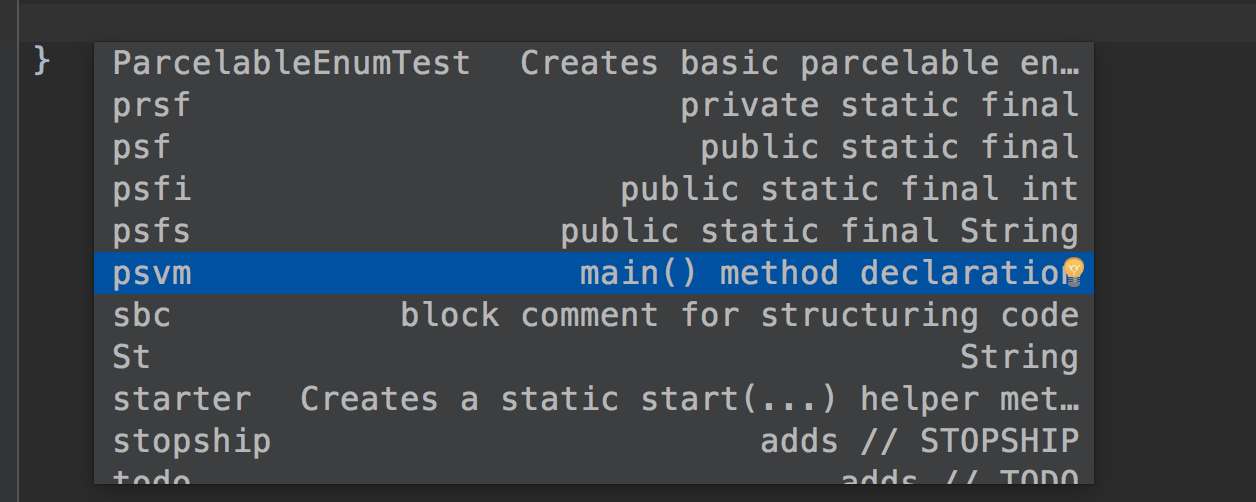Image resolution: width=1256 pixels, height=502 pixels.
Task: Click the 'main() method declaration' description
Action: click(822, 273)
